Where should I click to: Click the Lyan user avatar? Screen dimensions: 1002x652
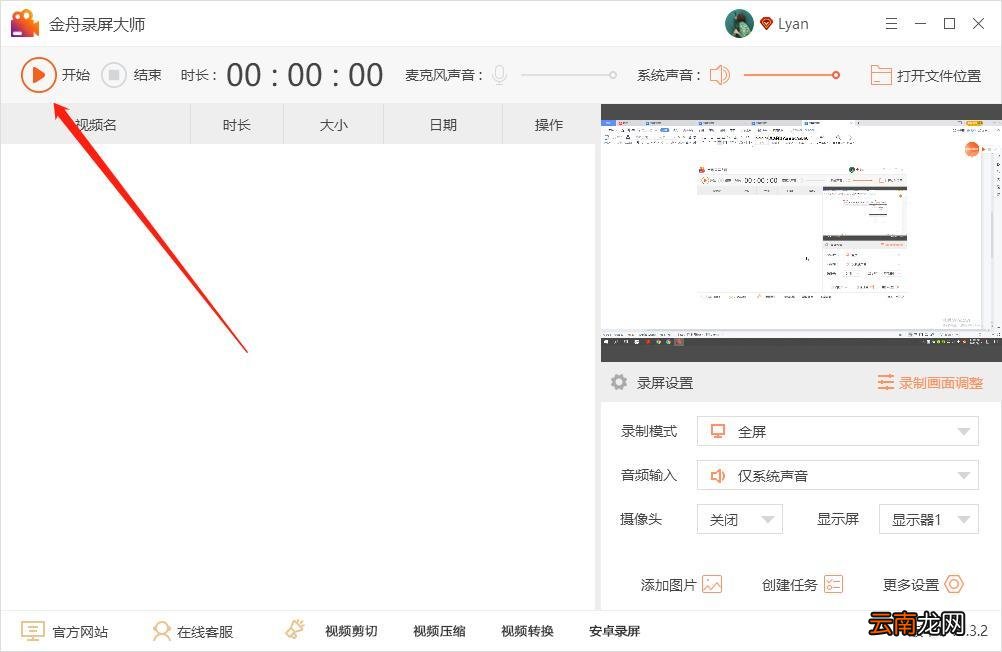pyautogui.click(x=739, y=24)
